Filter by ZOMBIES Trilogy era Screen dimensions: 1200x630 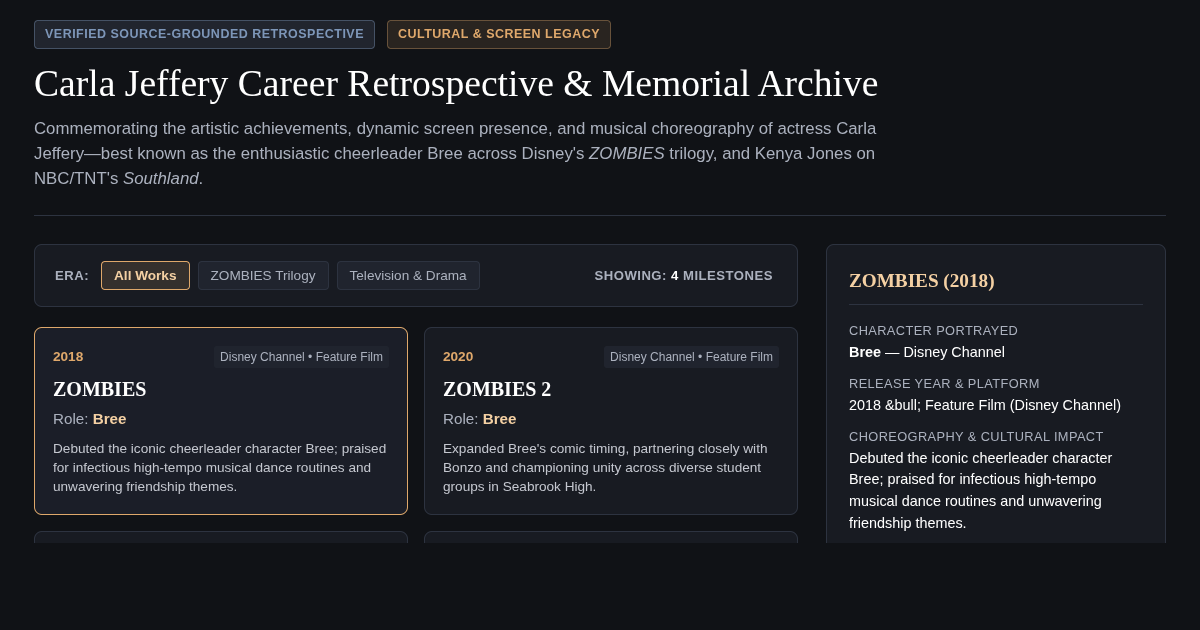point(263,275)
